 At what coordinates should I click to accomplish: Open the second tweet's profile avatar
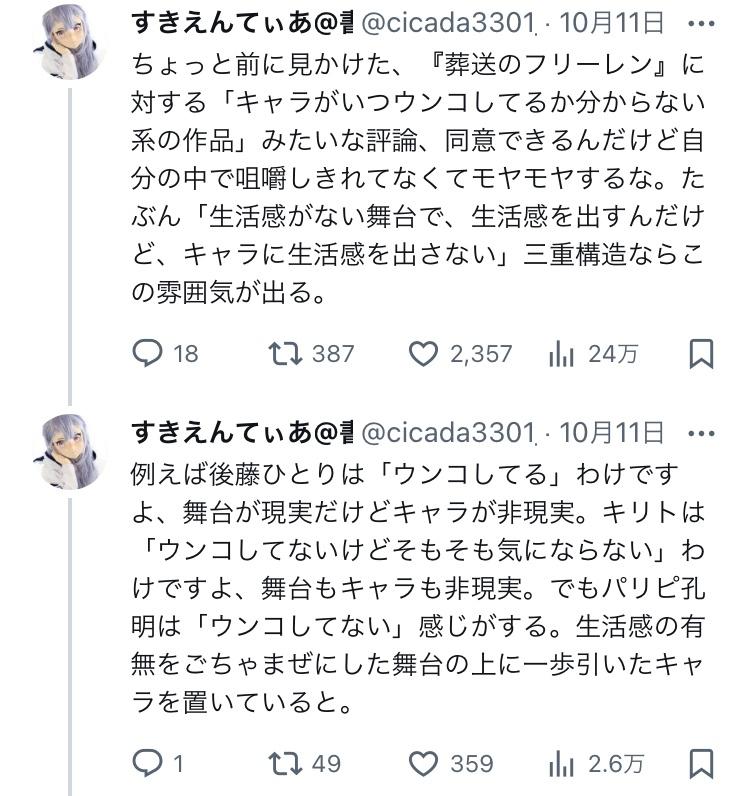(68, 453)
